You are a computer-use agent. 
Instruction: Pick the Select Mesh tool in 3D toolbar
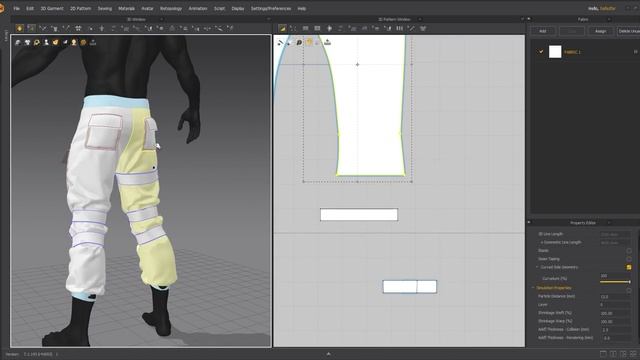point(43,28)
